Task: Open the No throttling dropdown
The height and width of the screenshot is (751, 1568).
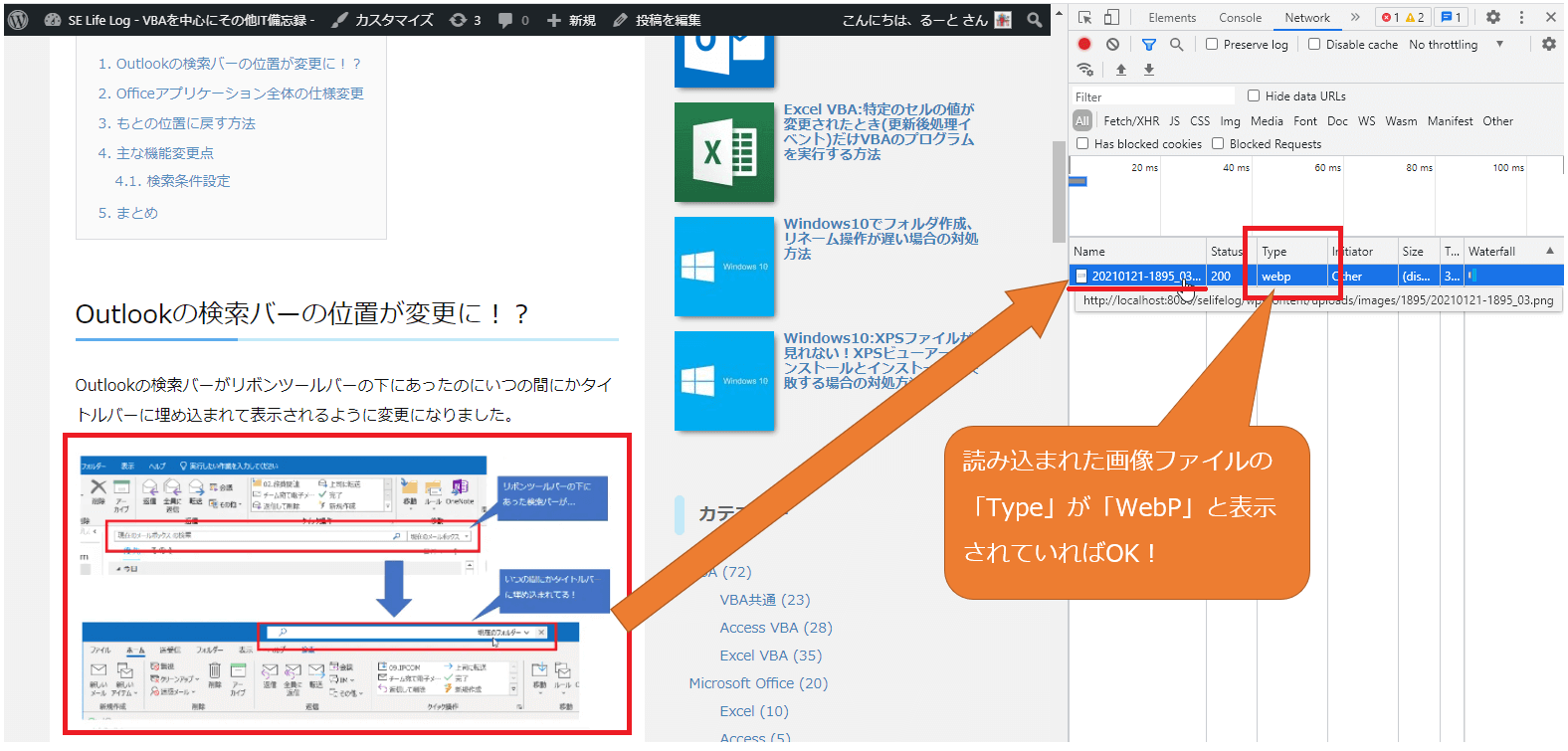Action: tap(1455, 44)
